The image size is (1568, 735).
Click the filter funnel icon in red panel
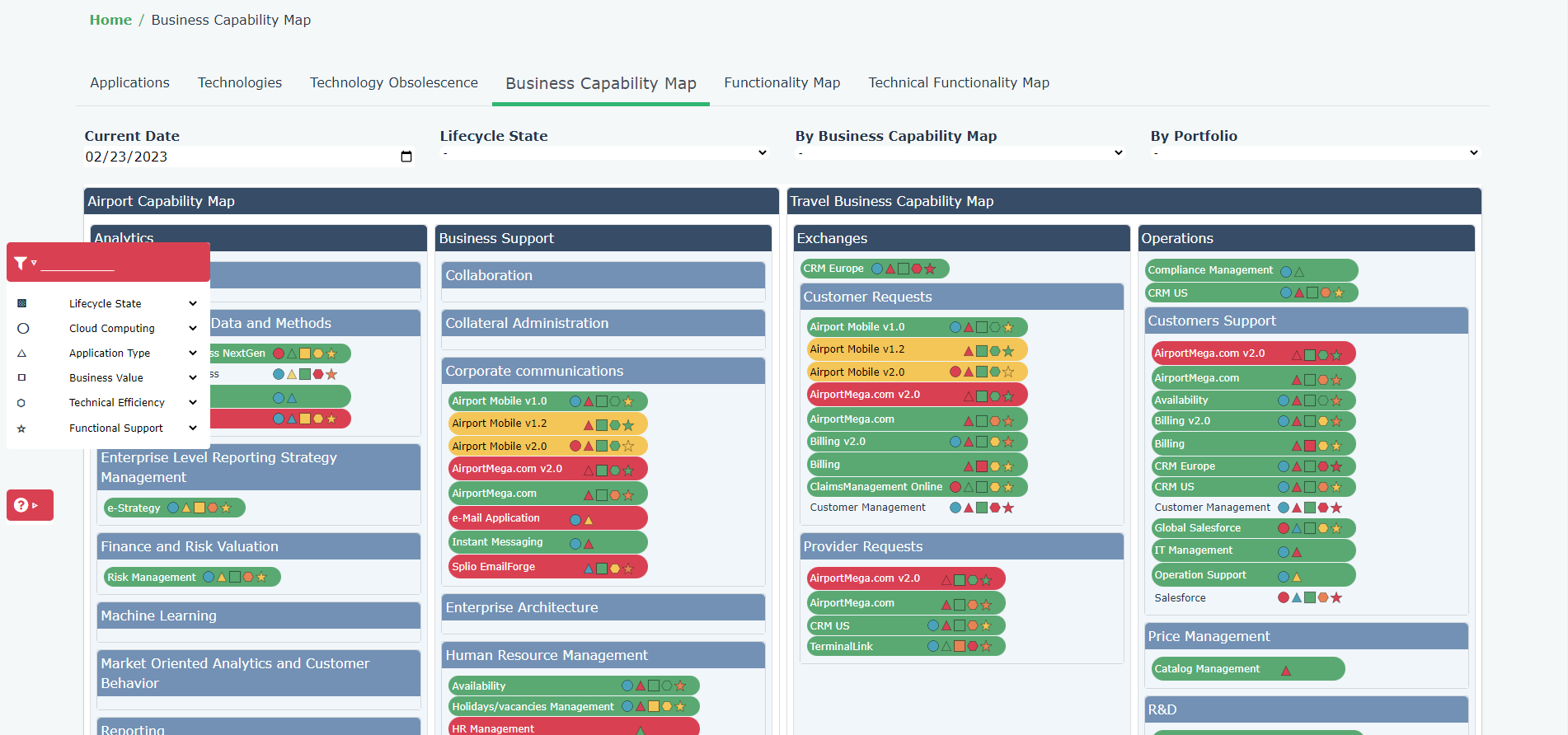(21, 263)
